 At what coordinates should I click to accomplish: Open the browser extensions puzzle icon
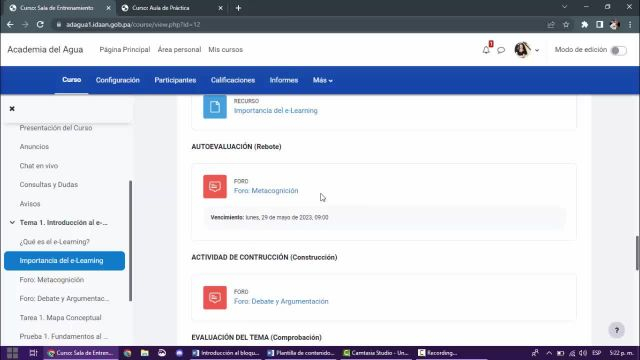pos(584,24)
